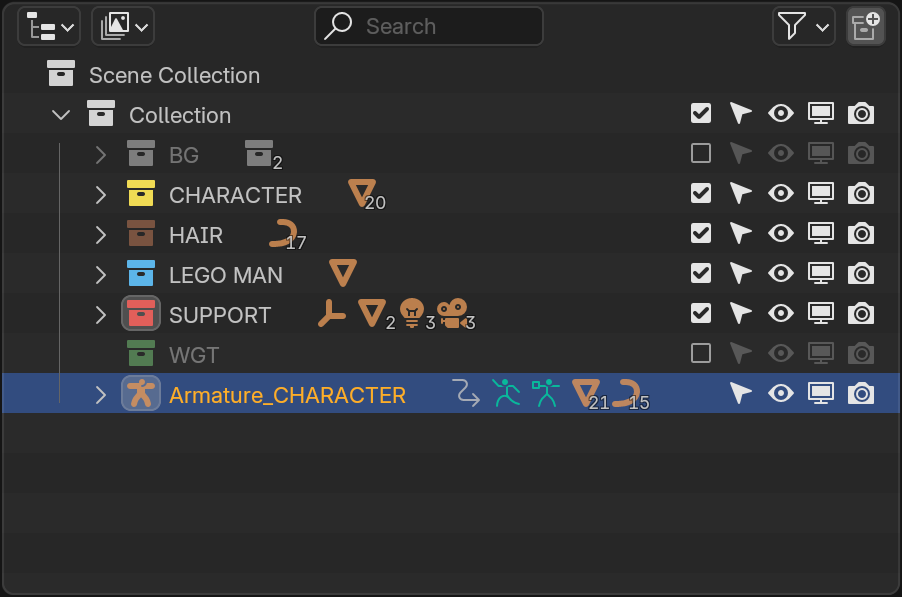This screenshot has height=597, width=902.
Task: Enable the BG collection checkbox
Action: pos(700,153)
